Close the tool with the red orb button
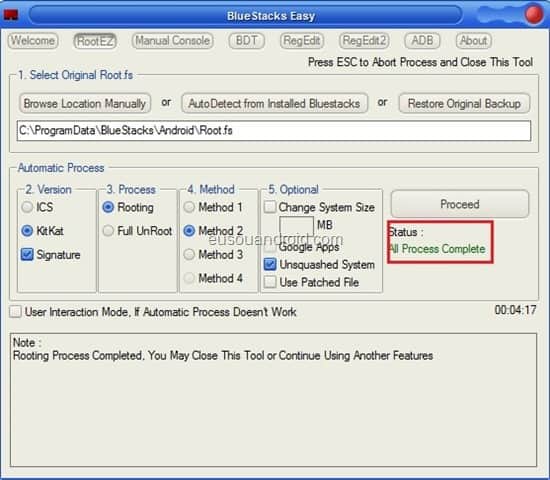The height and width of the screenshot is (480, 550). [x=534, y=14]
